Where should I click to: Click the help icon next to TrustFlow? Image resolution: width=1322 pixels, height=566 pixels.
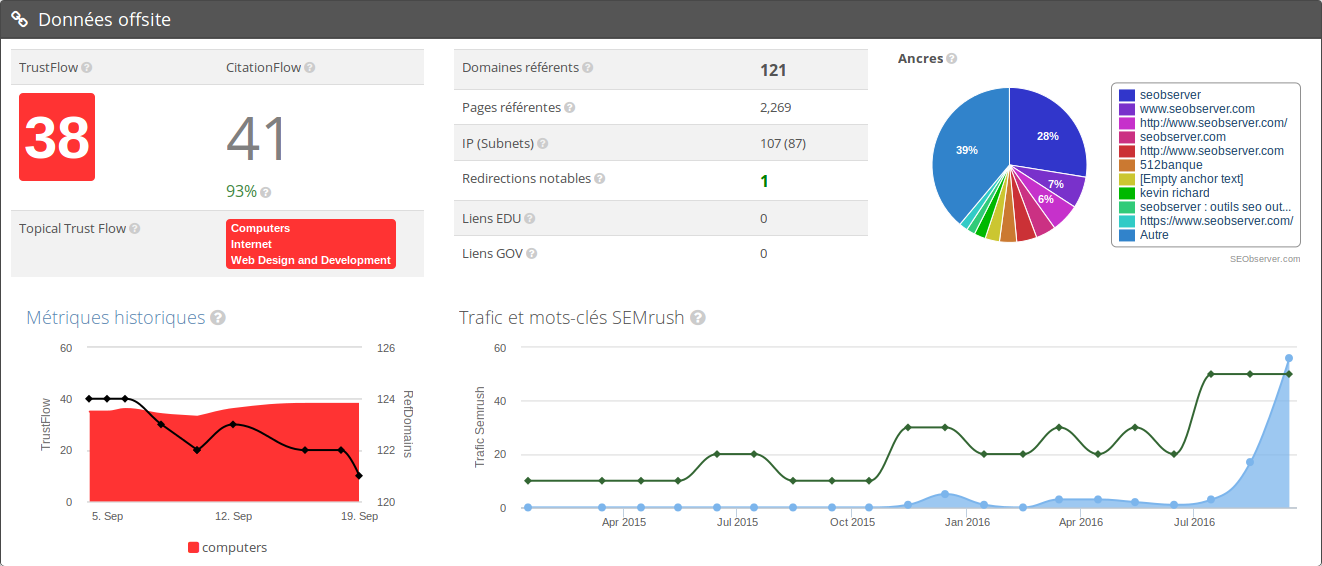click(87, 68)
